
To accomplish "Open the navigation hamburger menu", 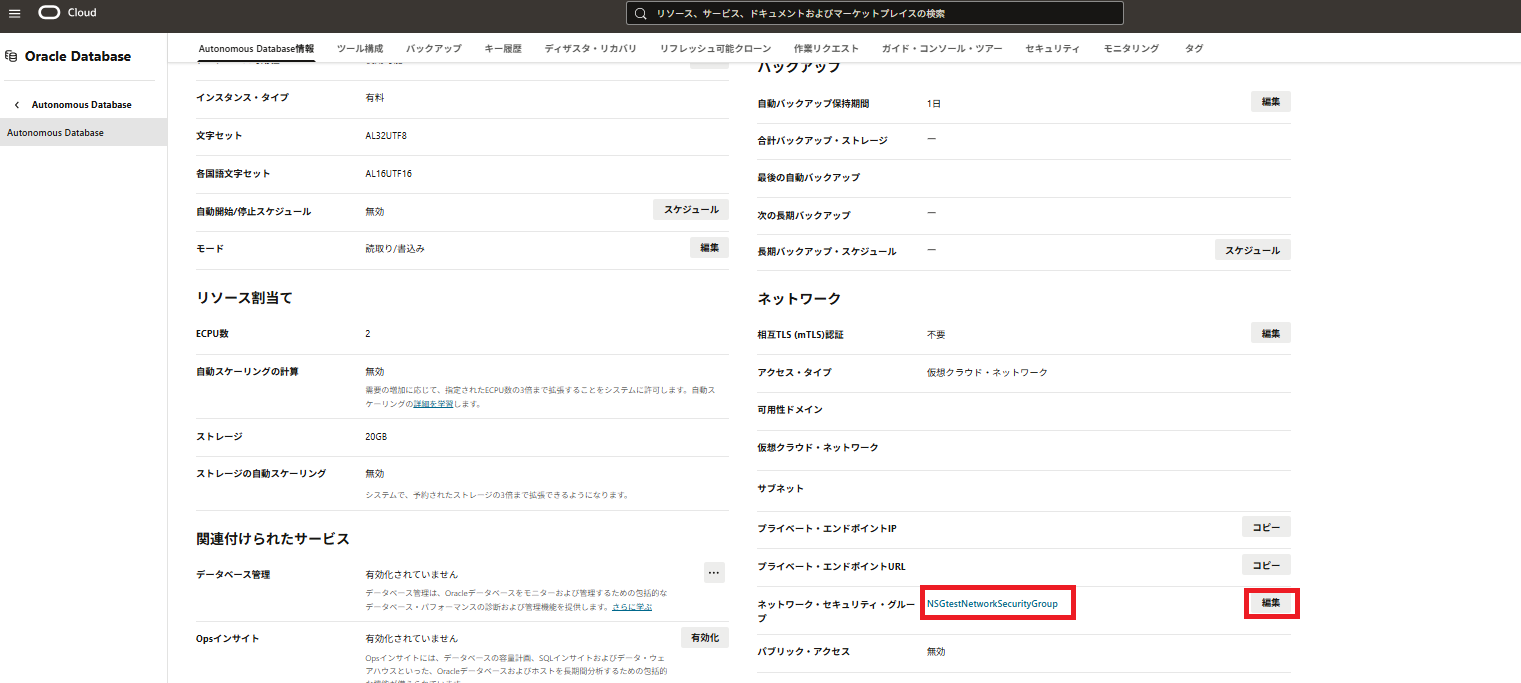I will [x=15, y=13].
